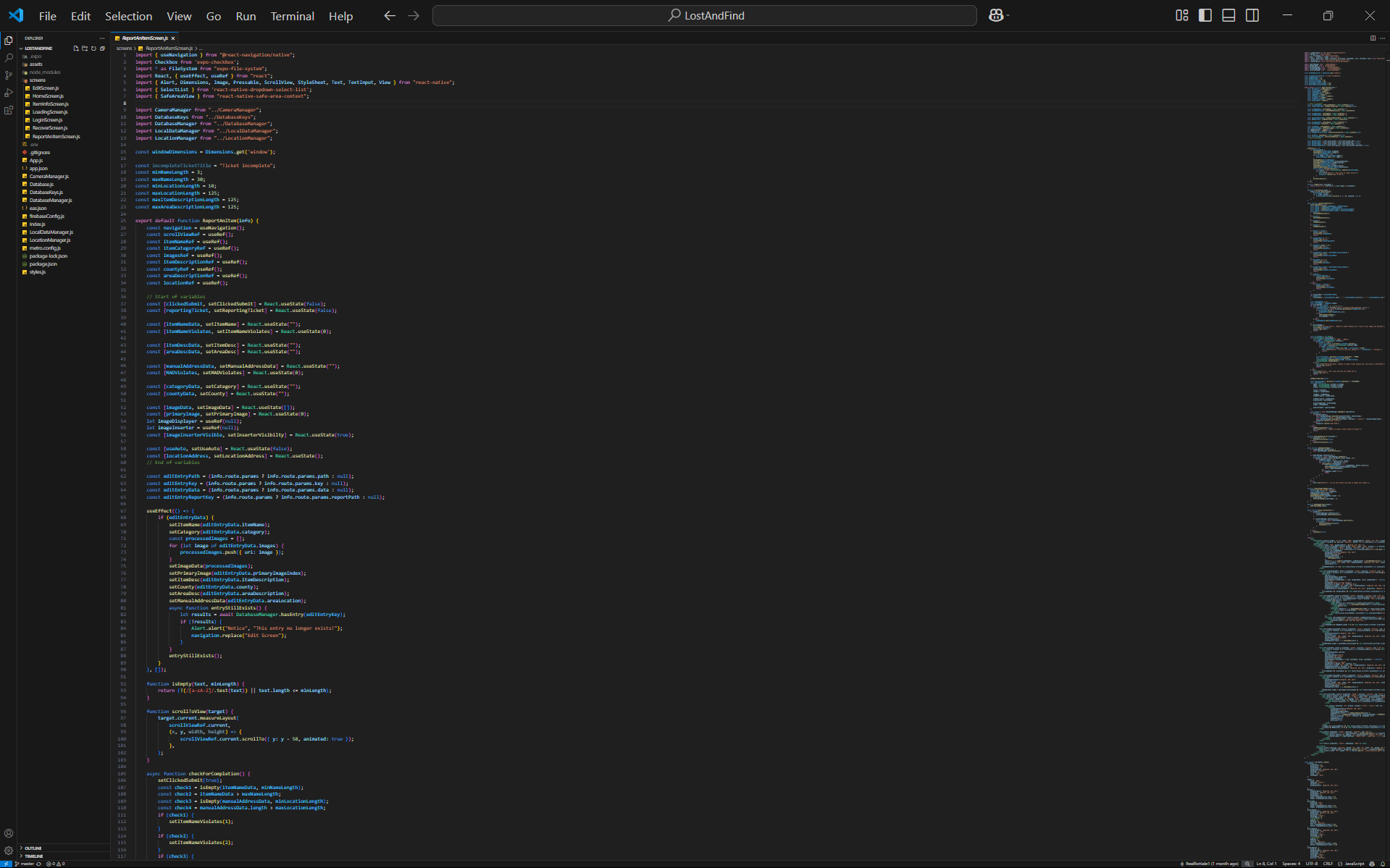Open the Selection menu
The width and height of the screenshot is (1390, 868).
(128, 16)
